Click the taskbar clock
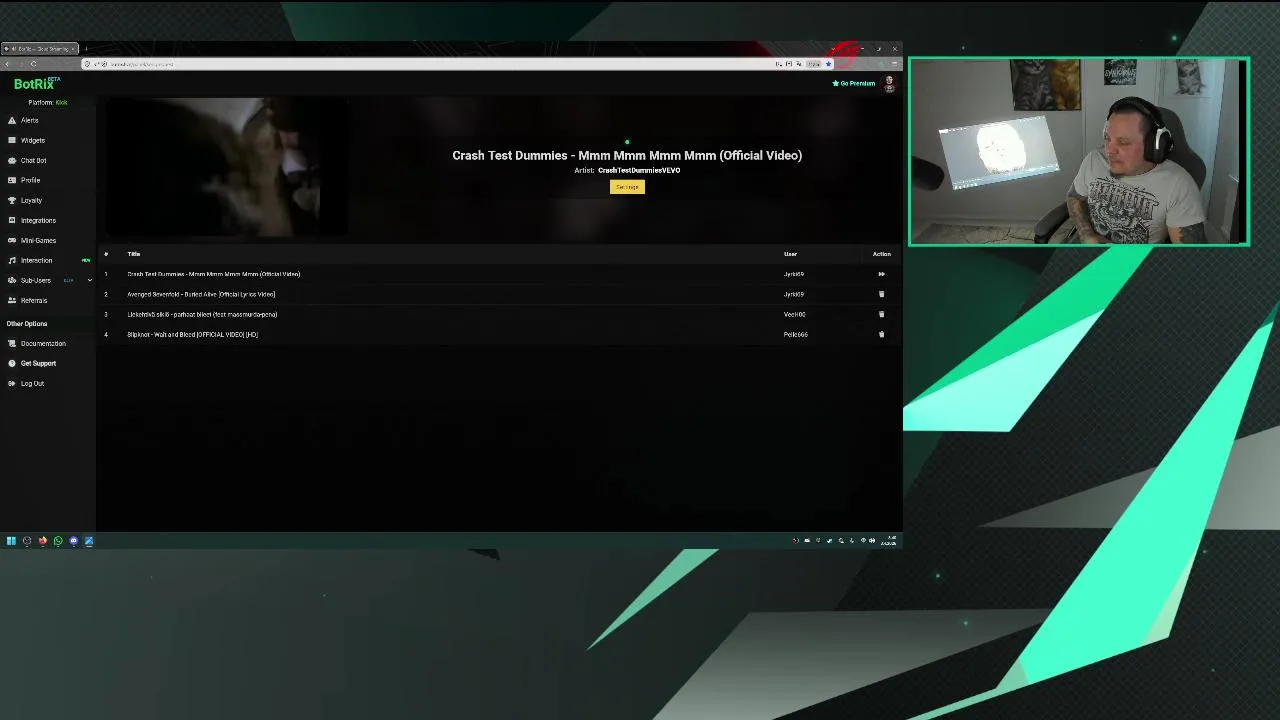The image size is (1280, 720). tap(888, 541)
